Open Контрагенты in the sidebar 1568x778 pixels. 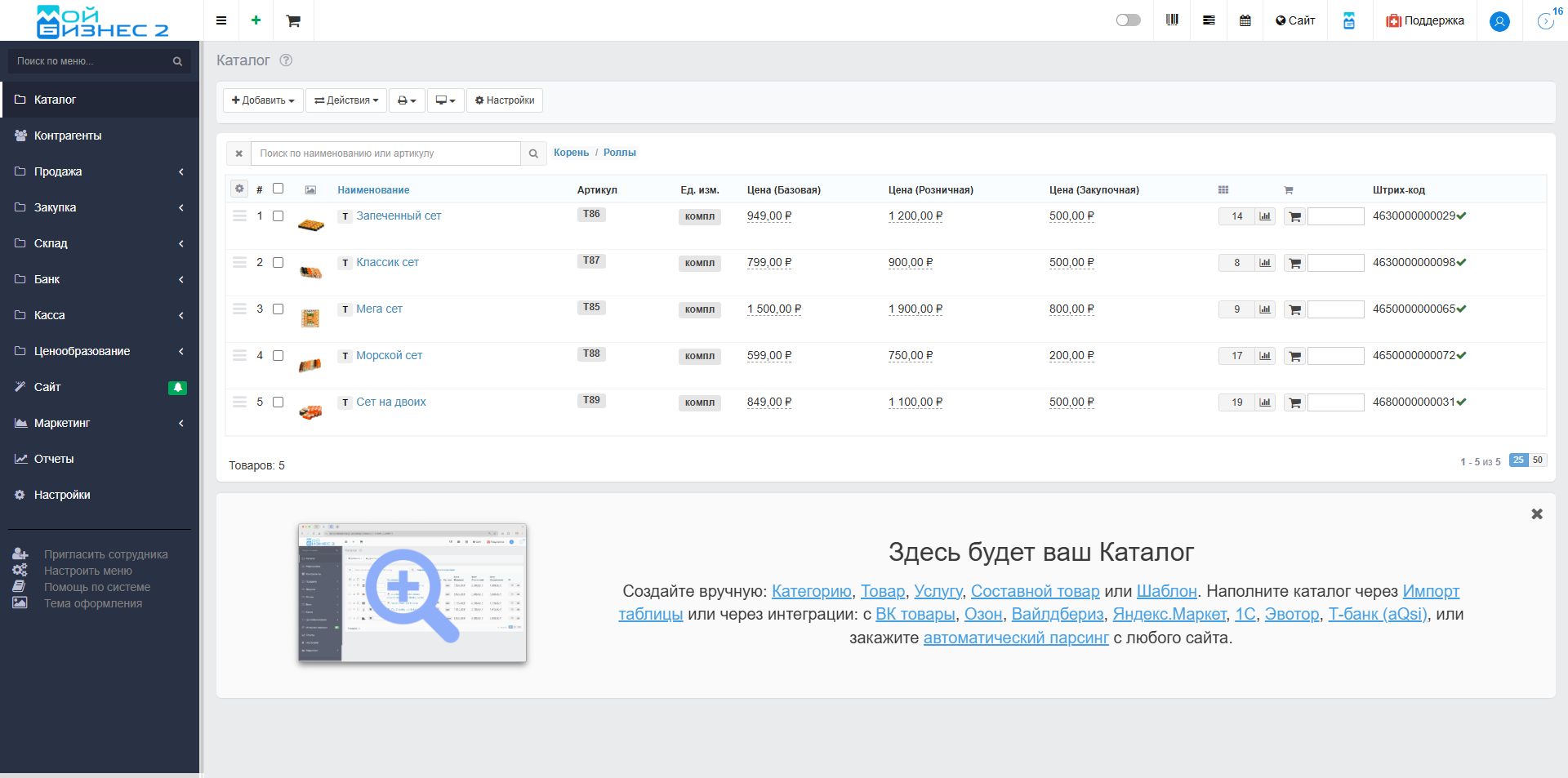pyautogui.click(x=68, y=136)
